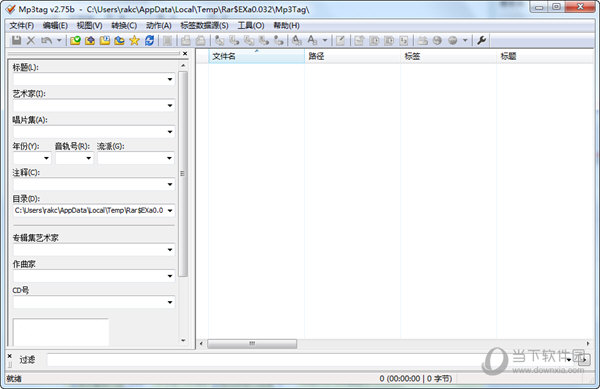Click the tag panel scroll up arrow

pyautogui.click(x=183, y=66)
